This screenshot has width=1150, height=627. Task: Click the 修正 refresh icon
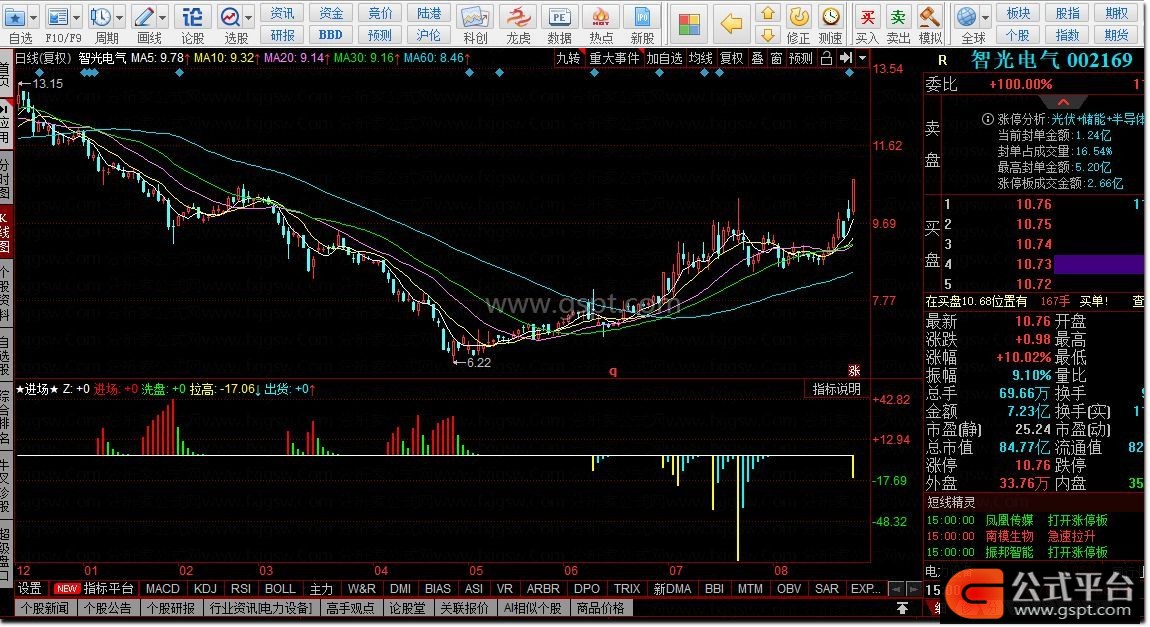[798, 16]
